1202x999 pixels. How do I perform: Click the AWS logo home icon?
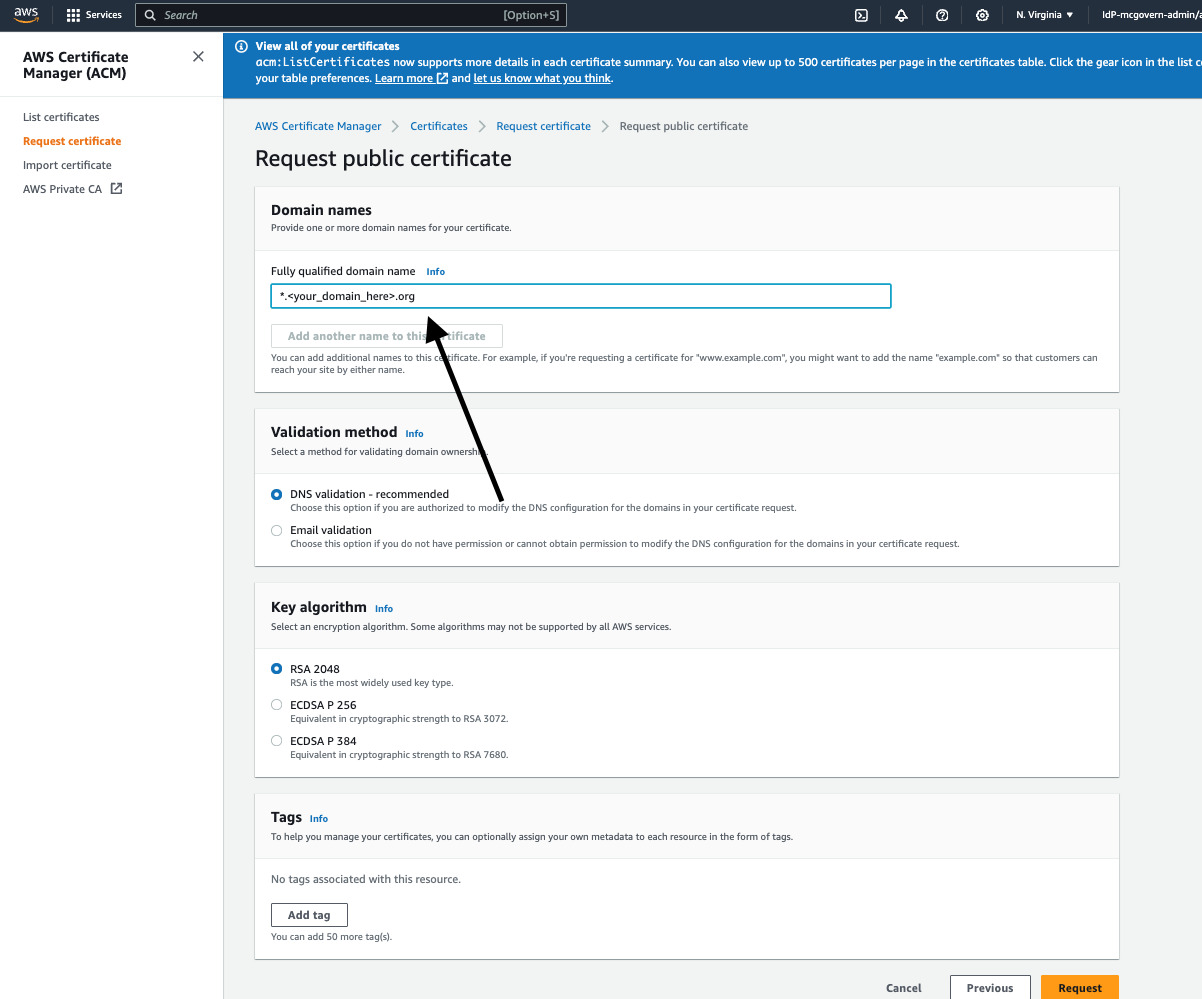pos(25,14)
